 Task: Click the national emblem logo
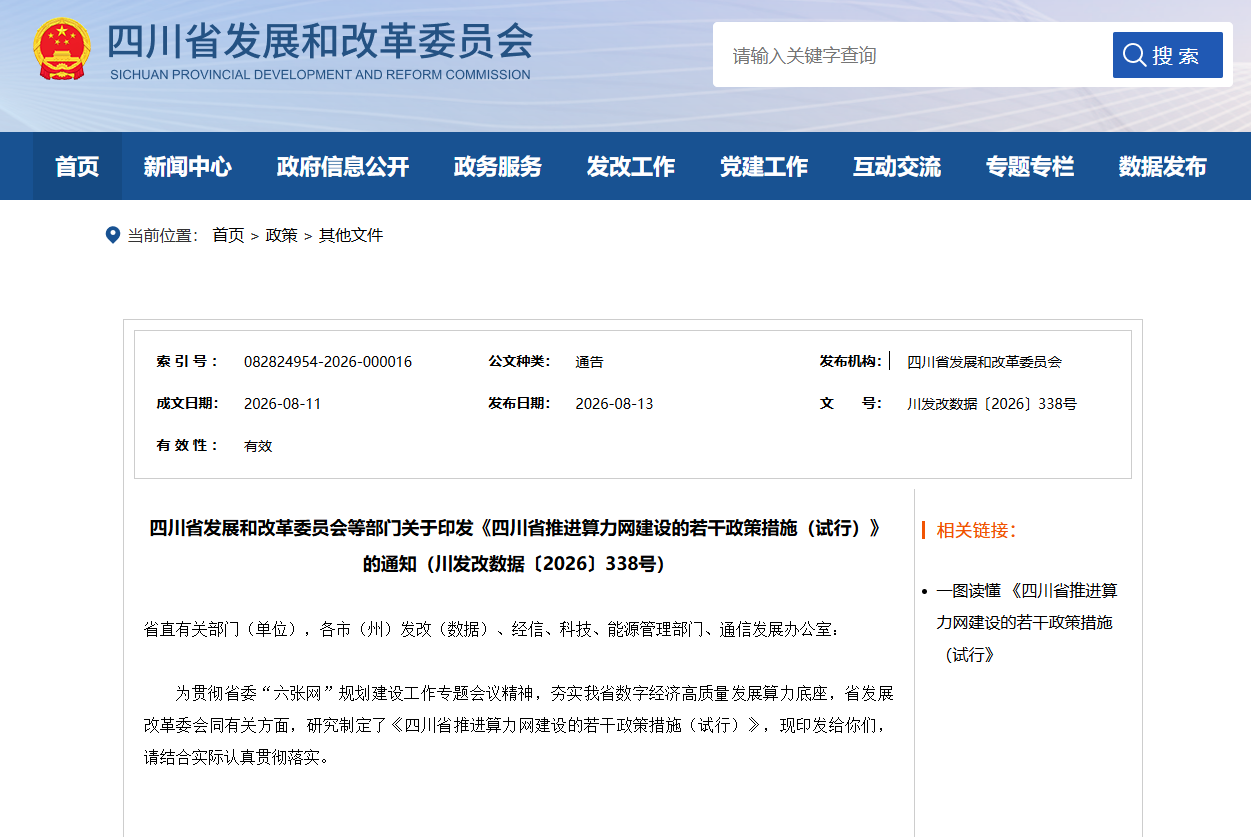pos(62,49)
